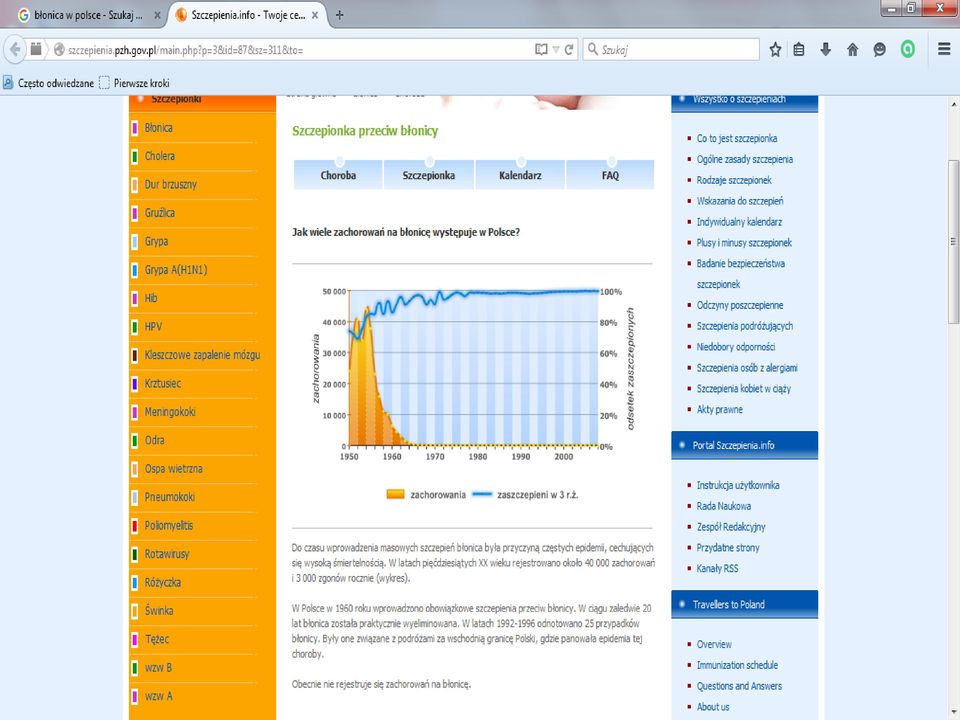Screen dimensions: 960x720
Task: Click the history icon beside Back button
Action: [x=36, y=49]
